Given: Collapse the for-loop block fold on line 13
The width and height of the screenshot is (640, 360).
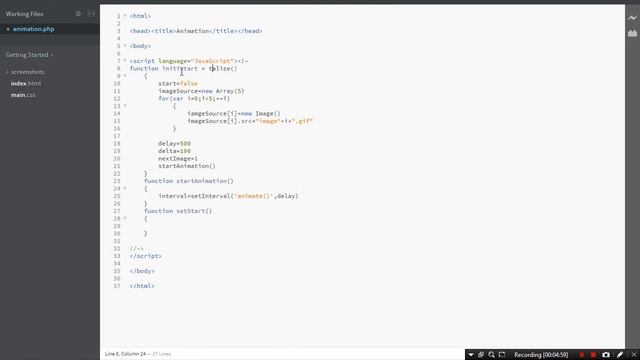Looking at the screenshot, I should click(125, 106).
